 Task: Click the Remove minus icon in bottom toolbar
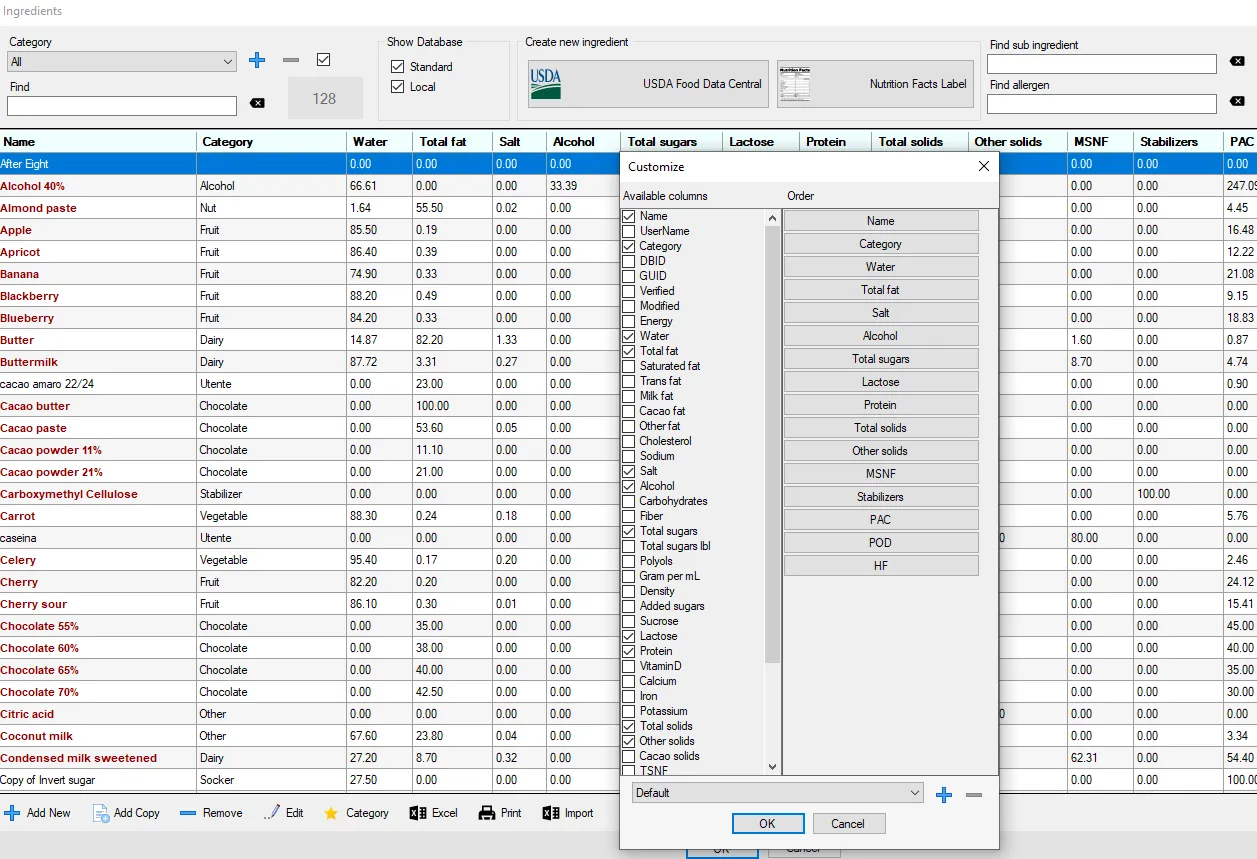click(188, 813)
